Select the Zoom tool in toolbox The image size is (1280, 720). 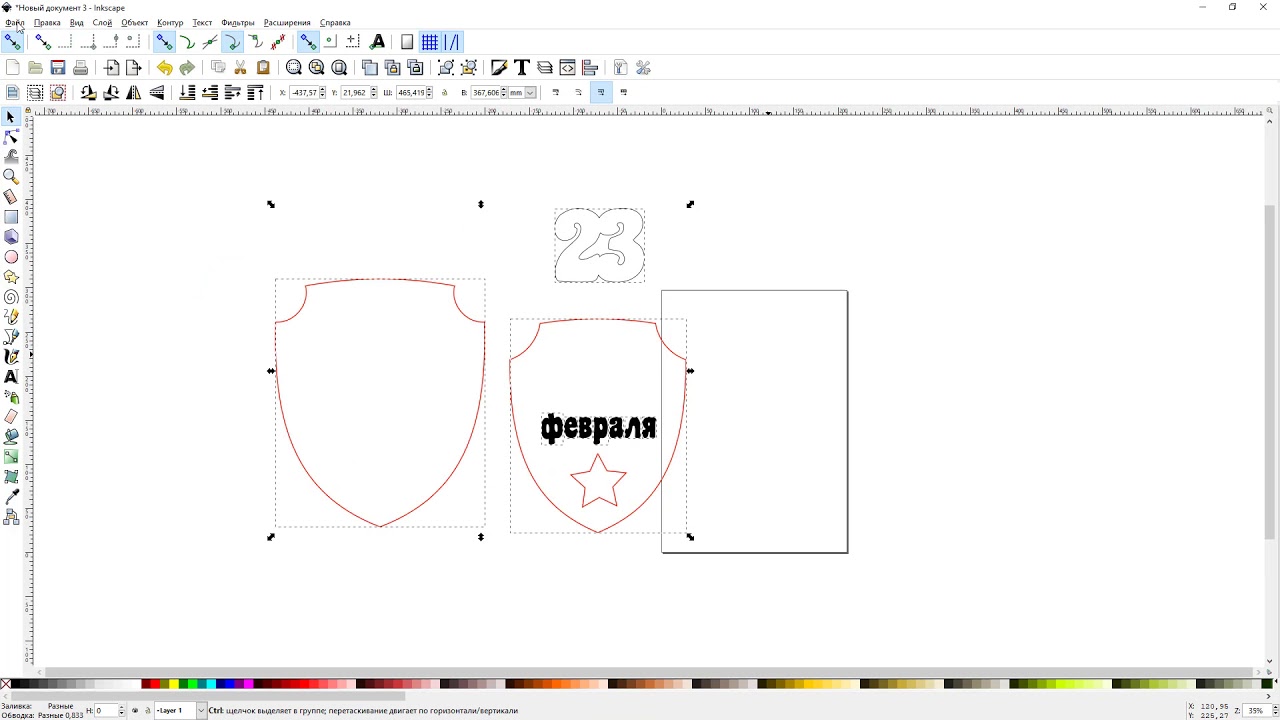[11, 177]
